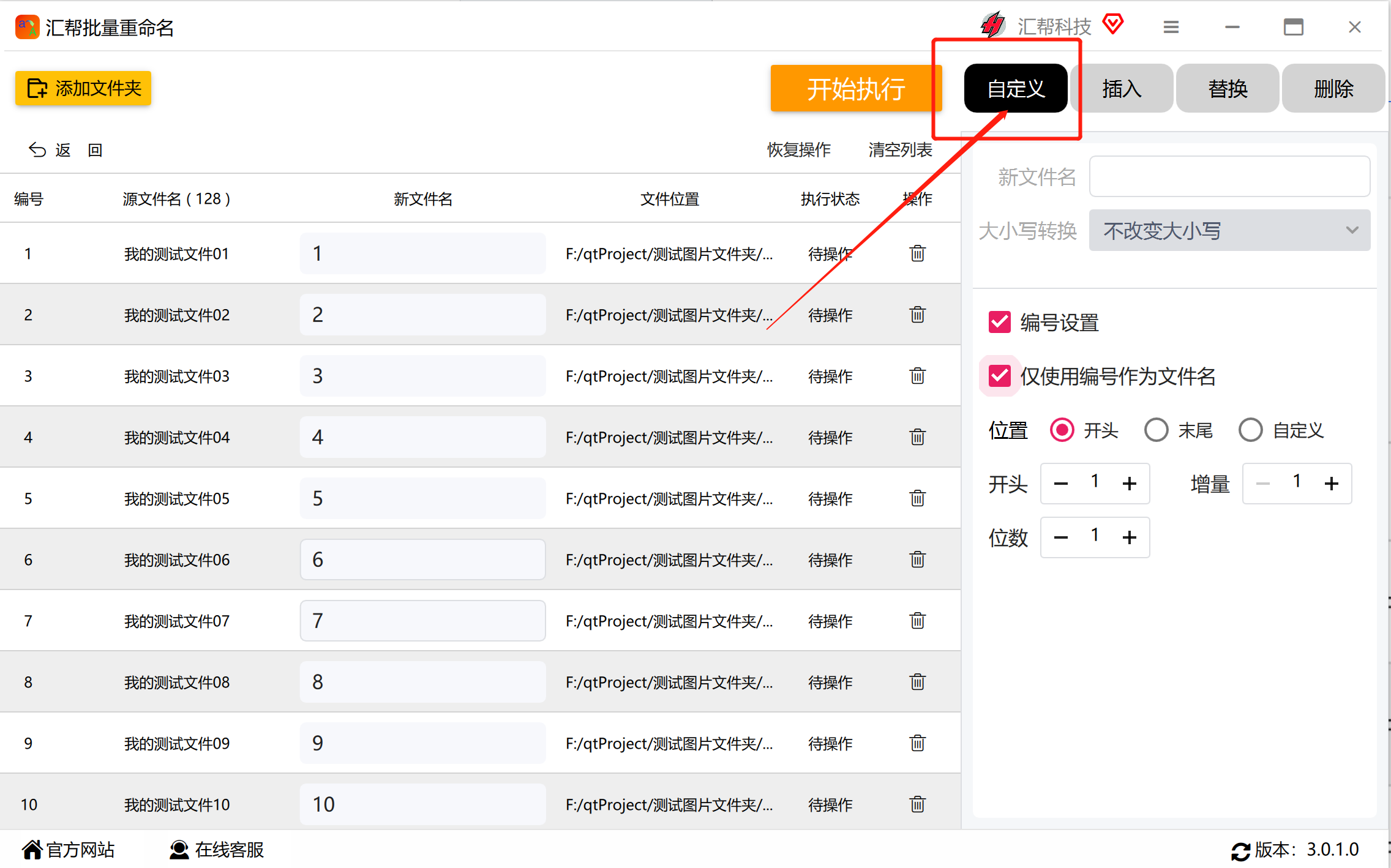
Task: Click the version refresh icon
Action: (1240, 851)
